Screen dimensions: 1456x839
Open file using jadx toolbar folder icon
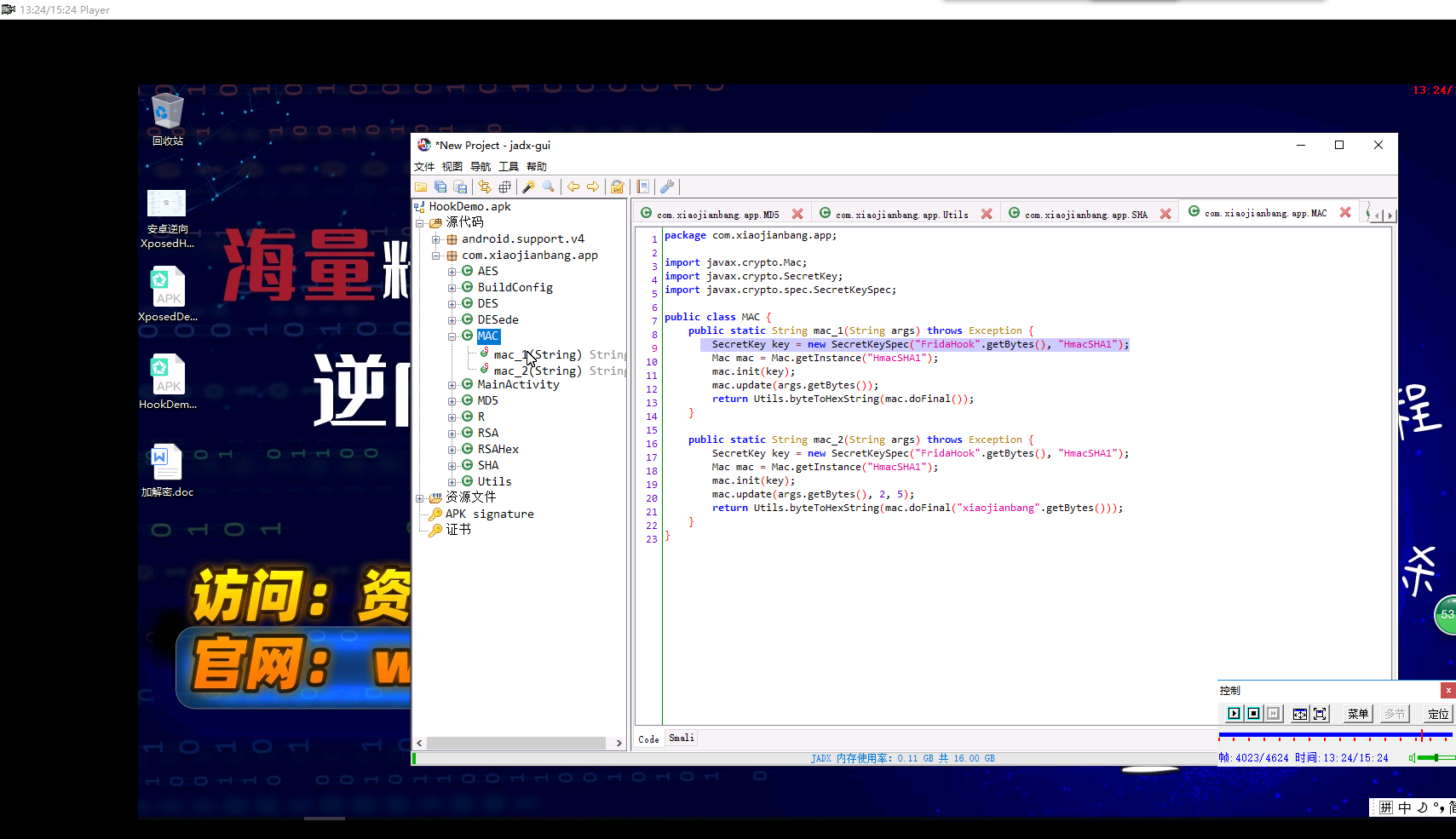click(421, 187)
